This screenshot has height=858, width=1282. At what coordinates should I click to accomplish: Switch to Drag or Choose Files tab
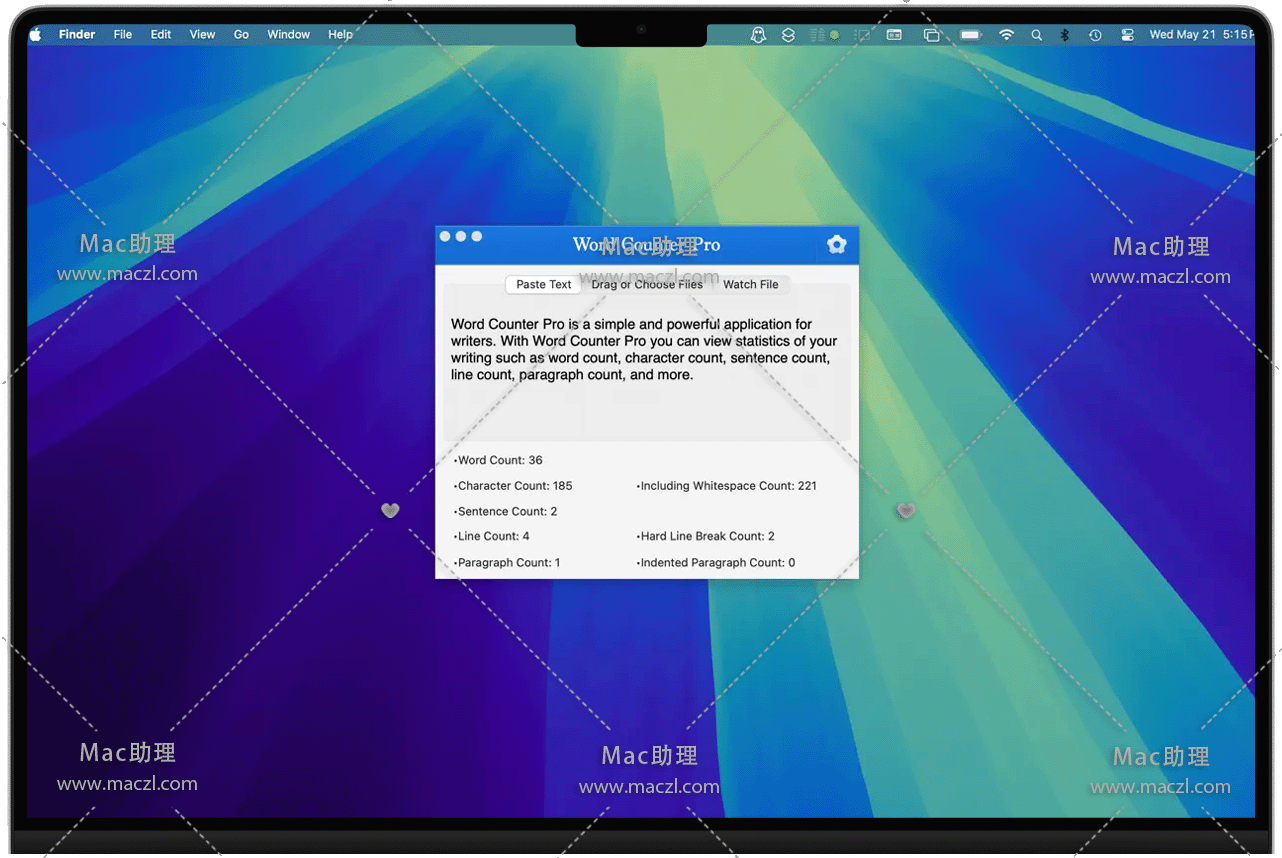coord(647,285)
